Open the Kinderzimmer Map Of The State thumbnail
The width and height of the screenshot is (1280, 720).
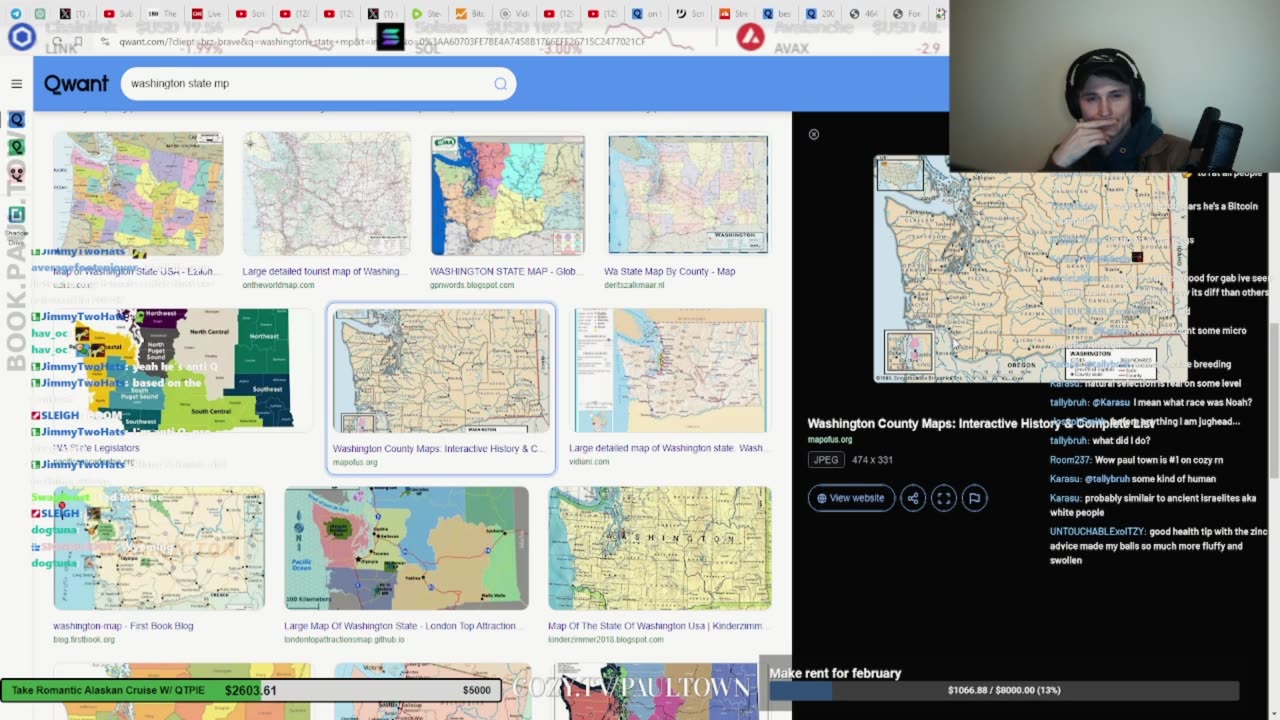tap(660, 548)
